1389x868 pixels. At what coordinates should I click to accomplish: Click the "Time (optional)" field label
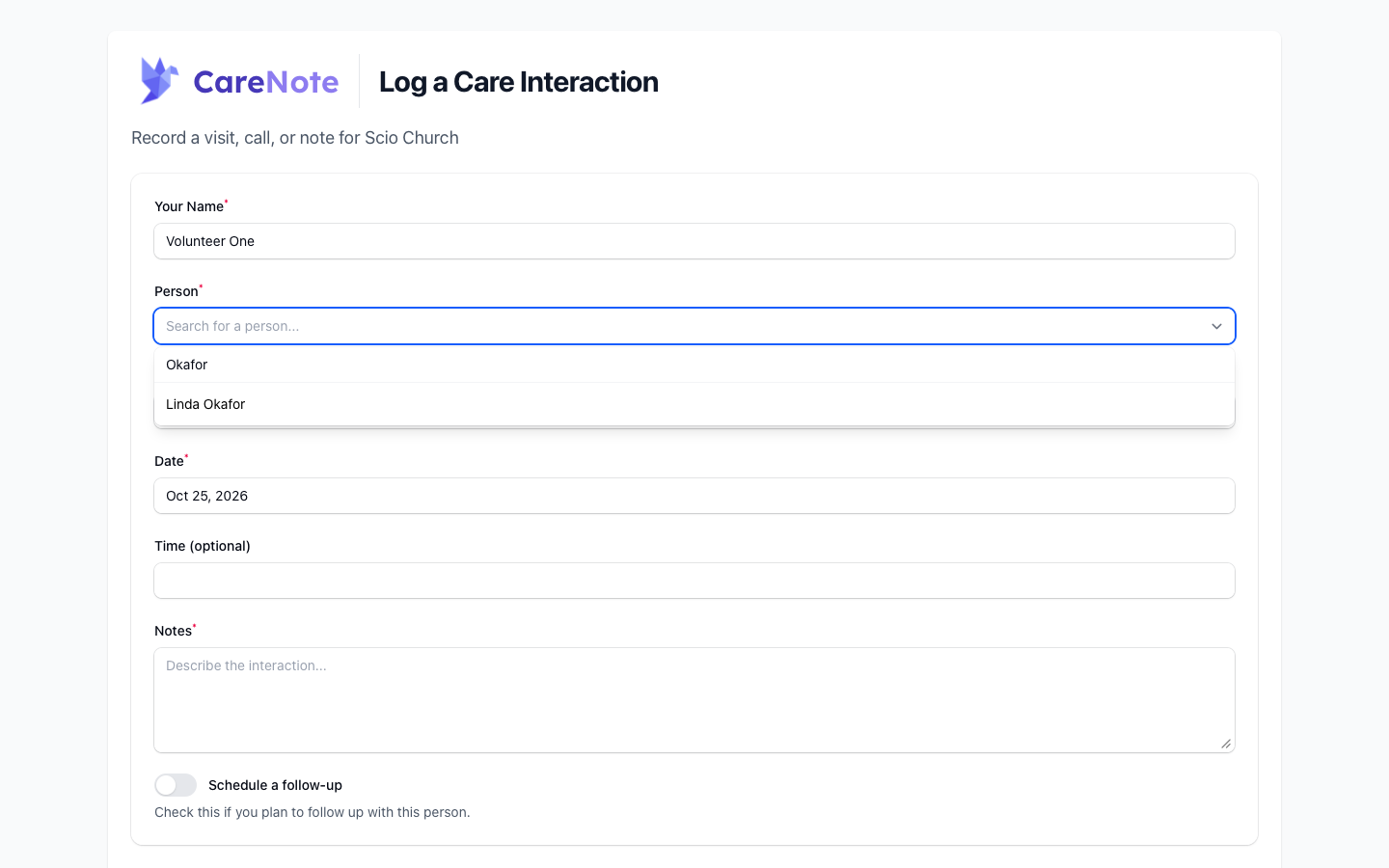pyautogui.click(x=203, y=546)
